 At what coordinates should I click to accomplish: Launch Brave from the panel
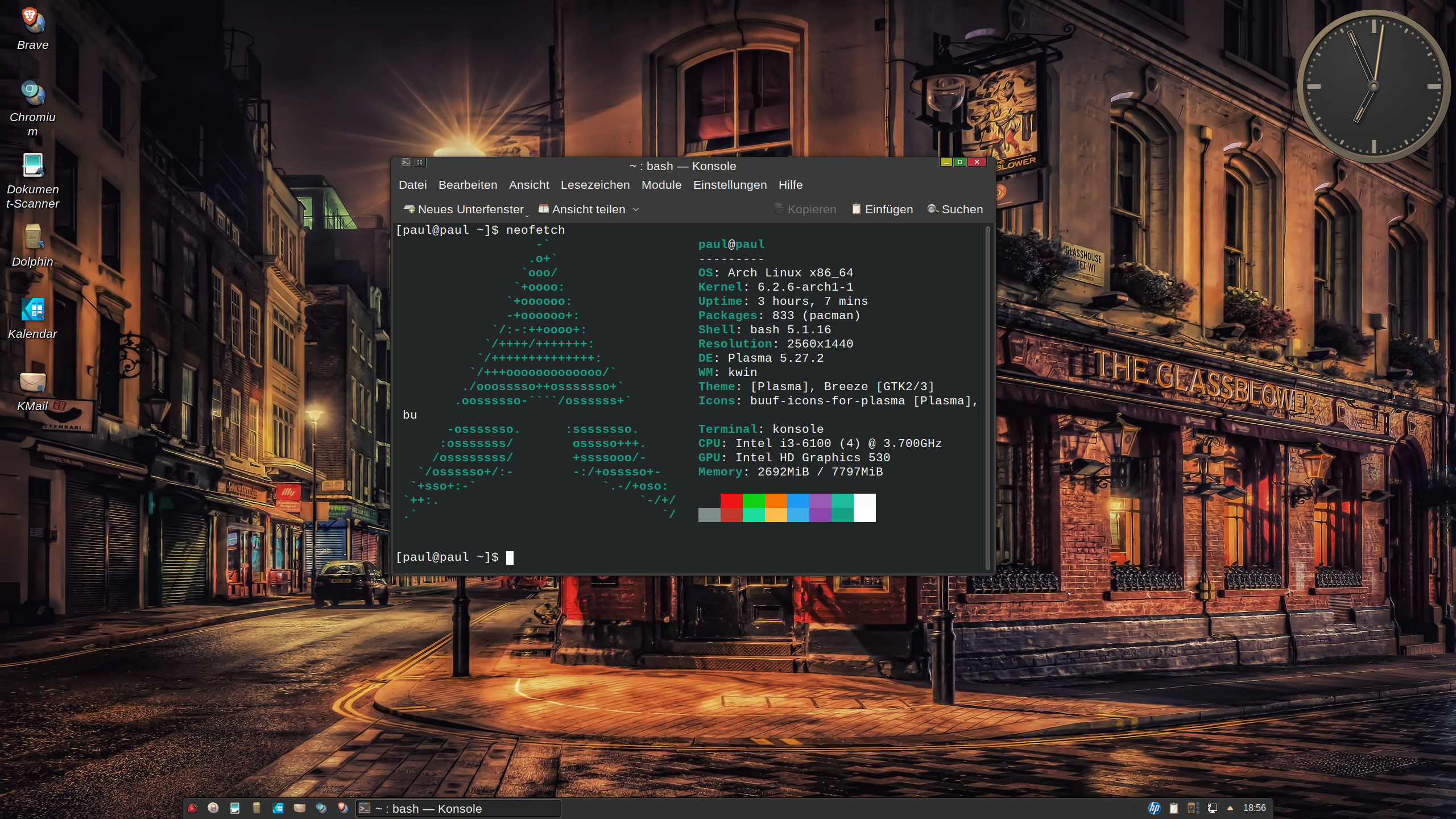(x=342, y=808)
